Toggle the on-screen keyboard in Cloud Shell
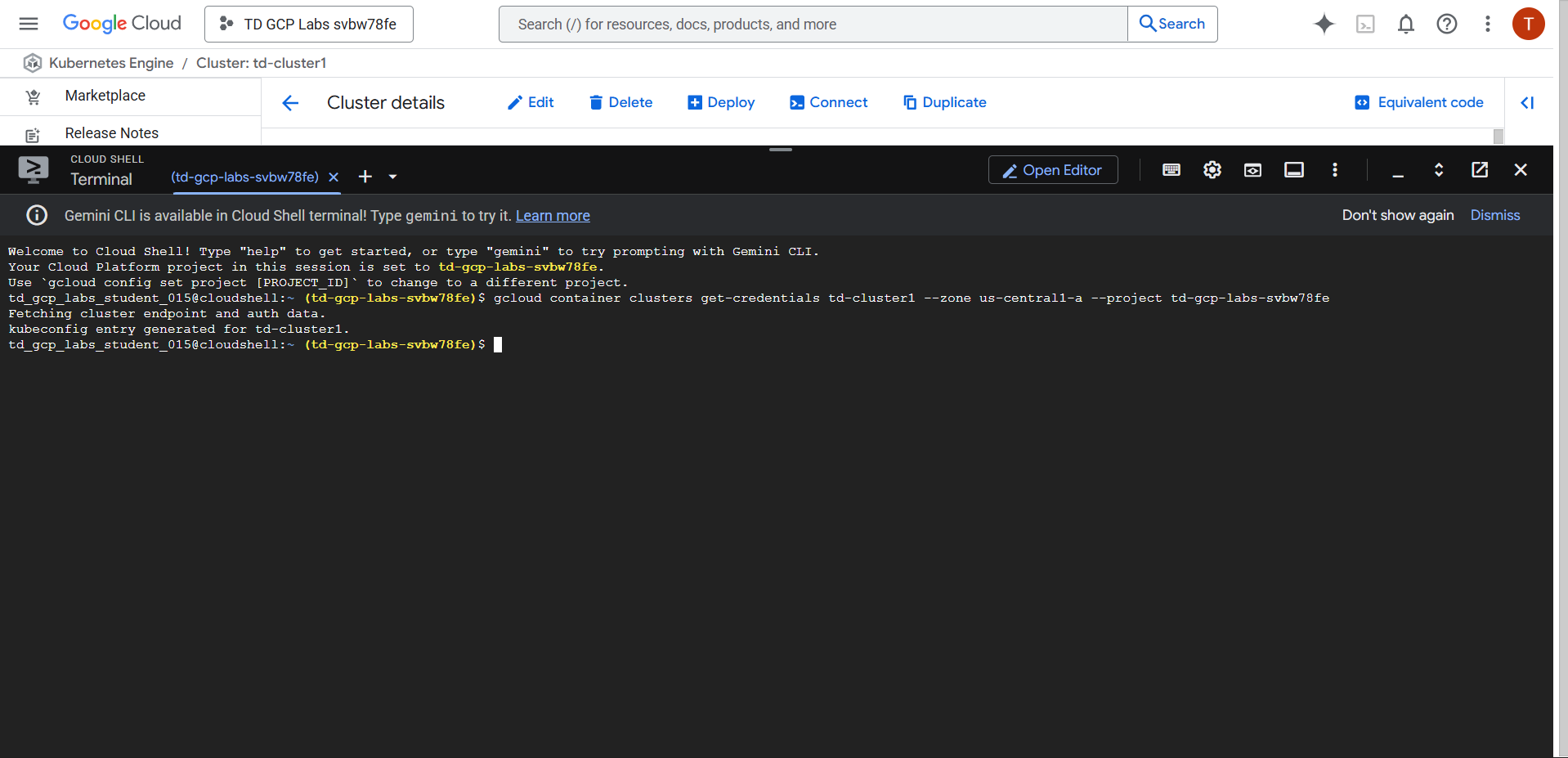 (x=1171, y=169)
